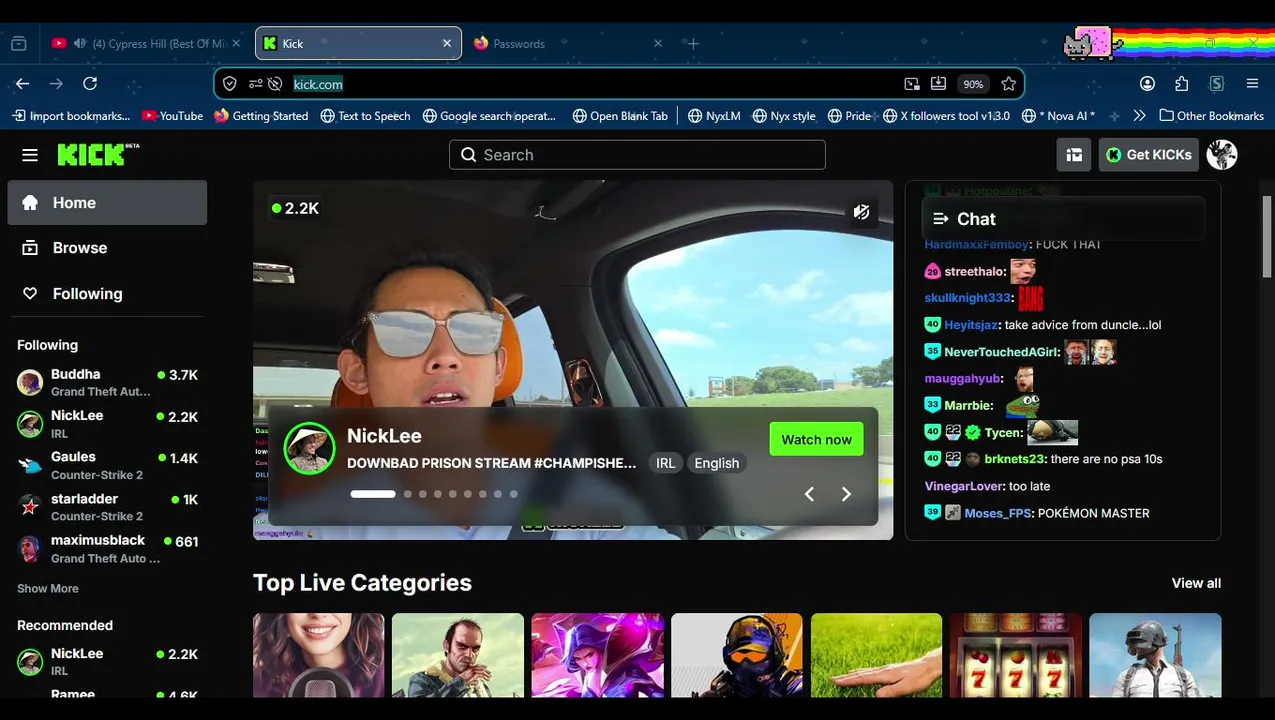Open the Firefox application menu
Screen dimensions: 1275x720
[1252, 84]
